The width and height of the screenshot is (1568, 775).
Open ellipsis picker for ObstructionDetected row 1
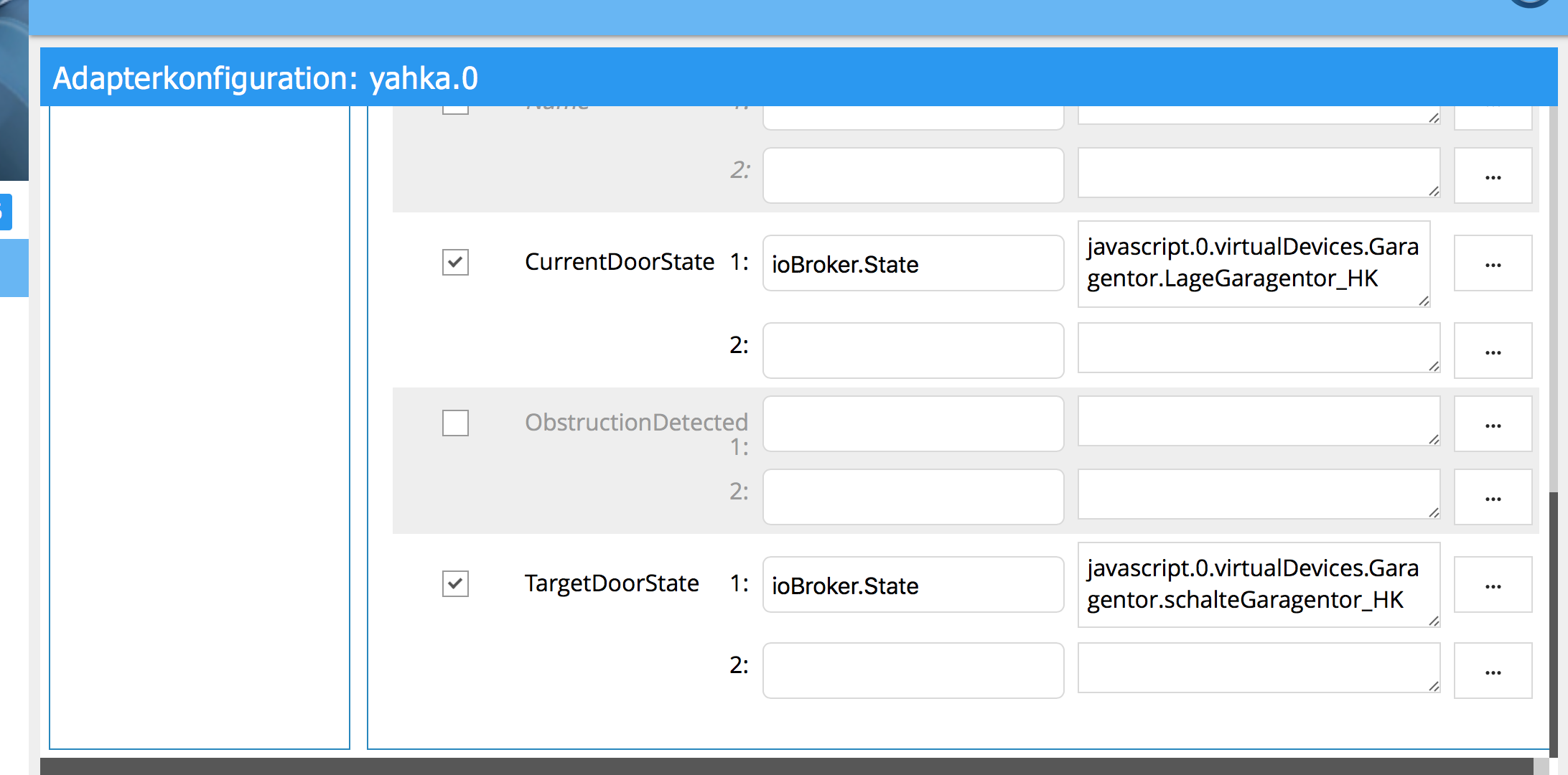pos(1493,424)
